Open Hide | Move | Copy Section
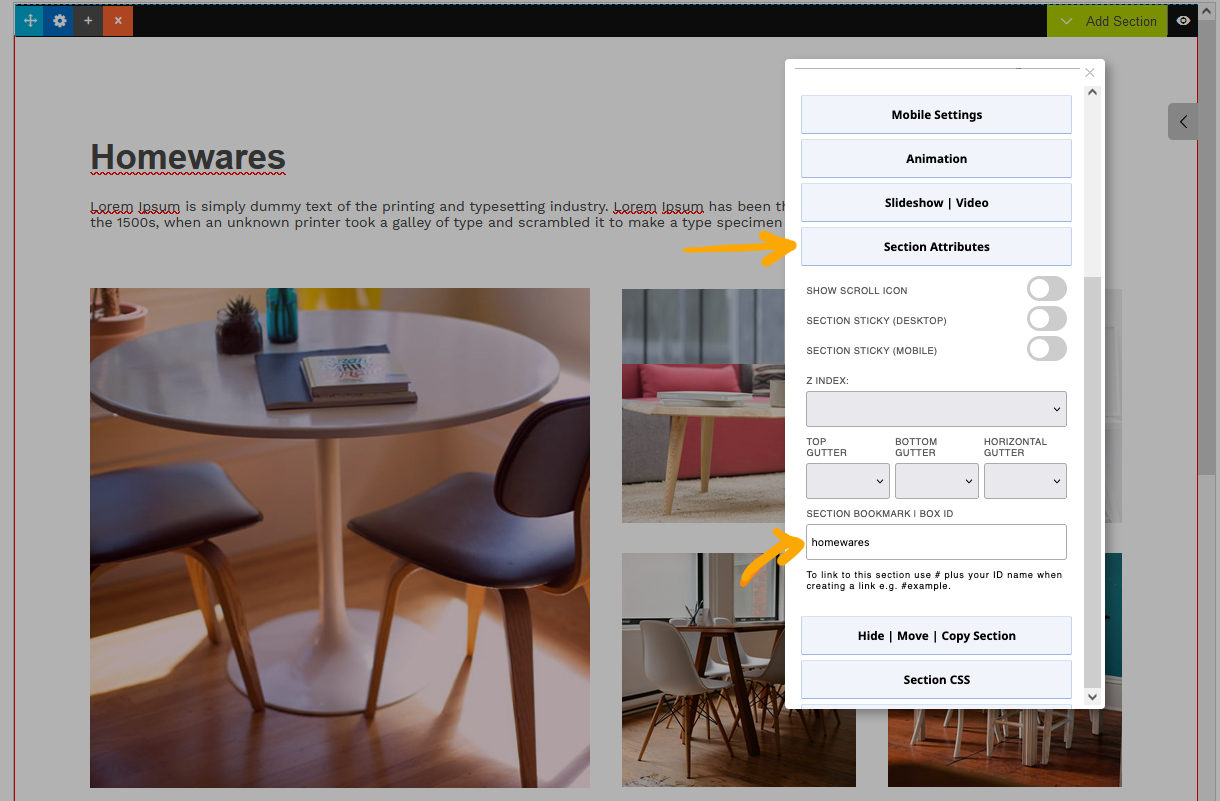The width and height of the screenshot is (1220, 801). tap(936, 636)
